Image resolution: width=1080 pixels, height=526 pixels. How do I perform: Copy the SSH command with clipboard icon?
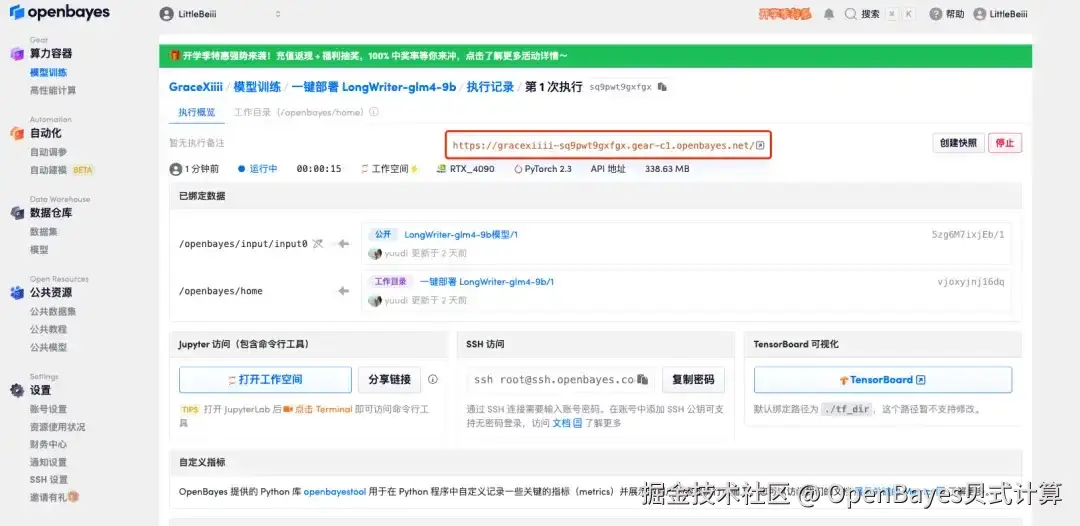(643, 379)
